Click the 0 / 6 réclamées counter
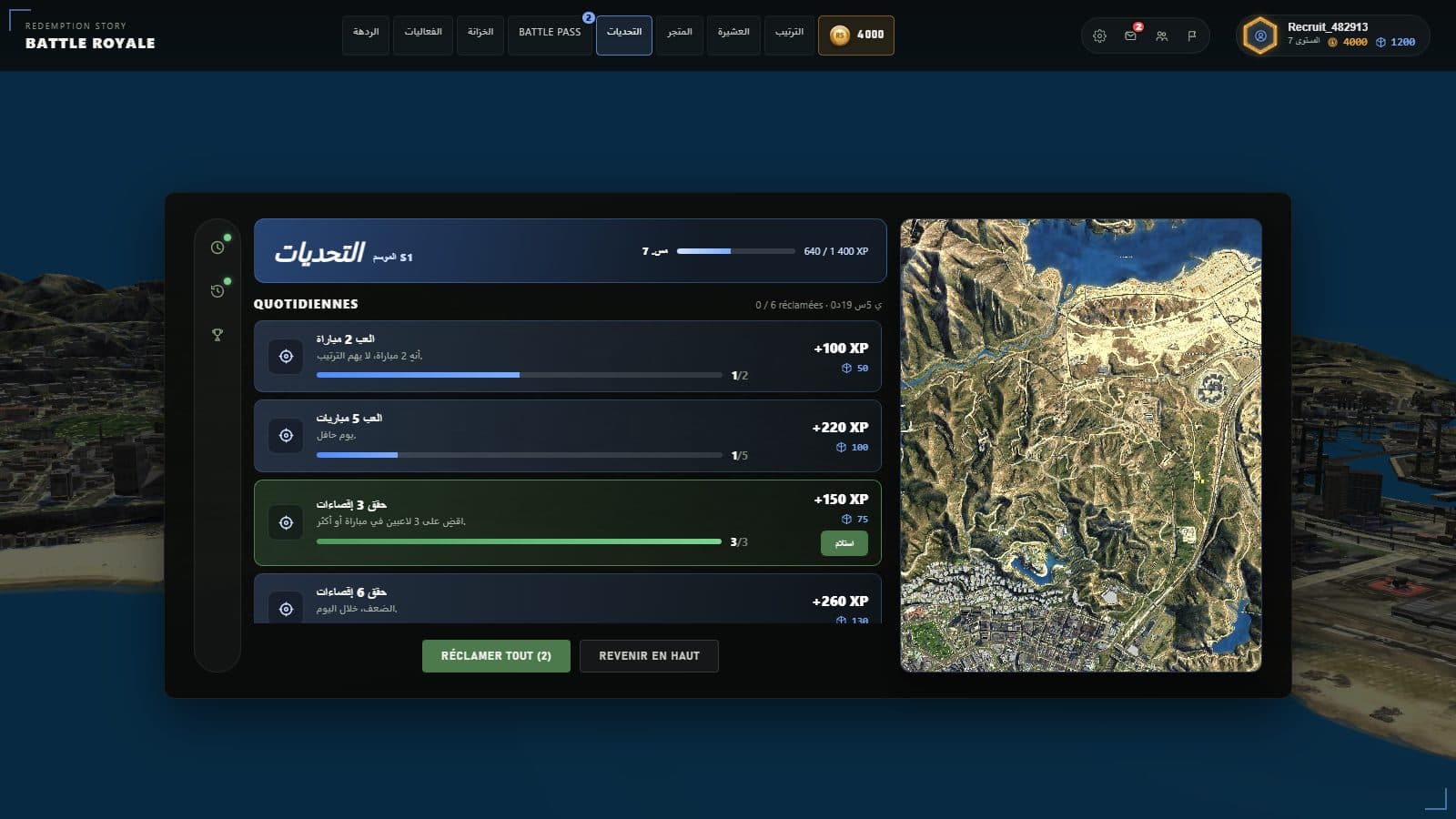The height and width of the screenshot is (819, 1456). (x=789, y=305)
